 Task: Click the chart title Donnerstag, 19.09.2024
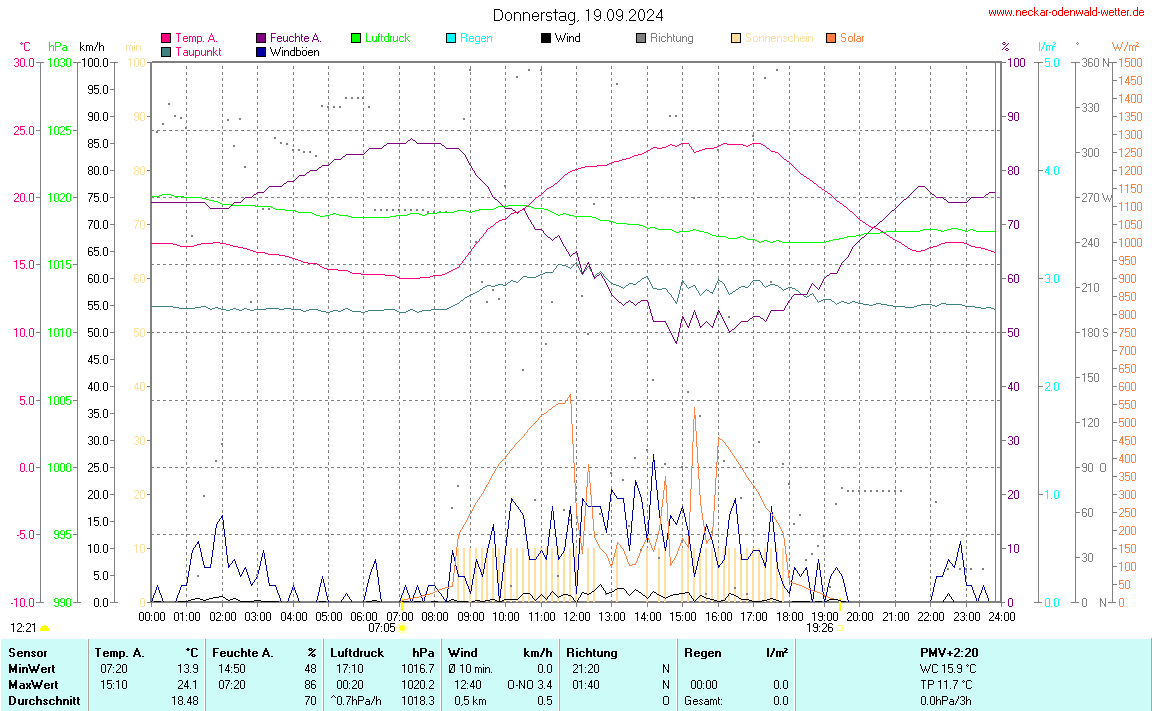click(577, 15)
